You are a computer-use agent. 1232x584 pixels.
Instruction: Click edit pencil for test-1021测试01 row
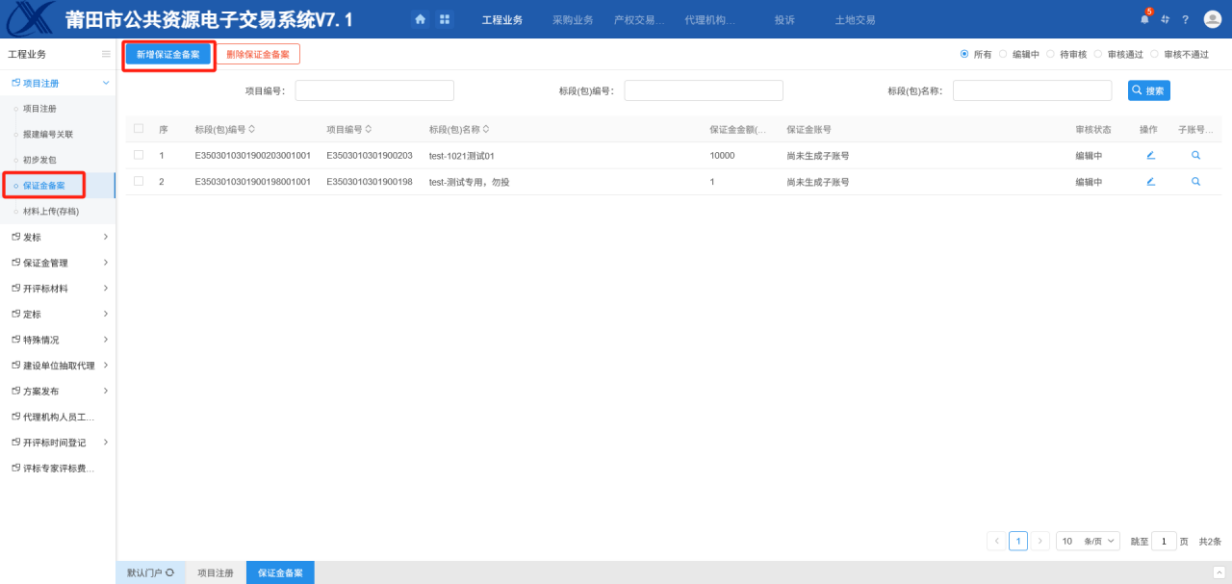(1150, 155)
